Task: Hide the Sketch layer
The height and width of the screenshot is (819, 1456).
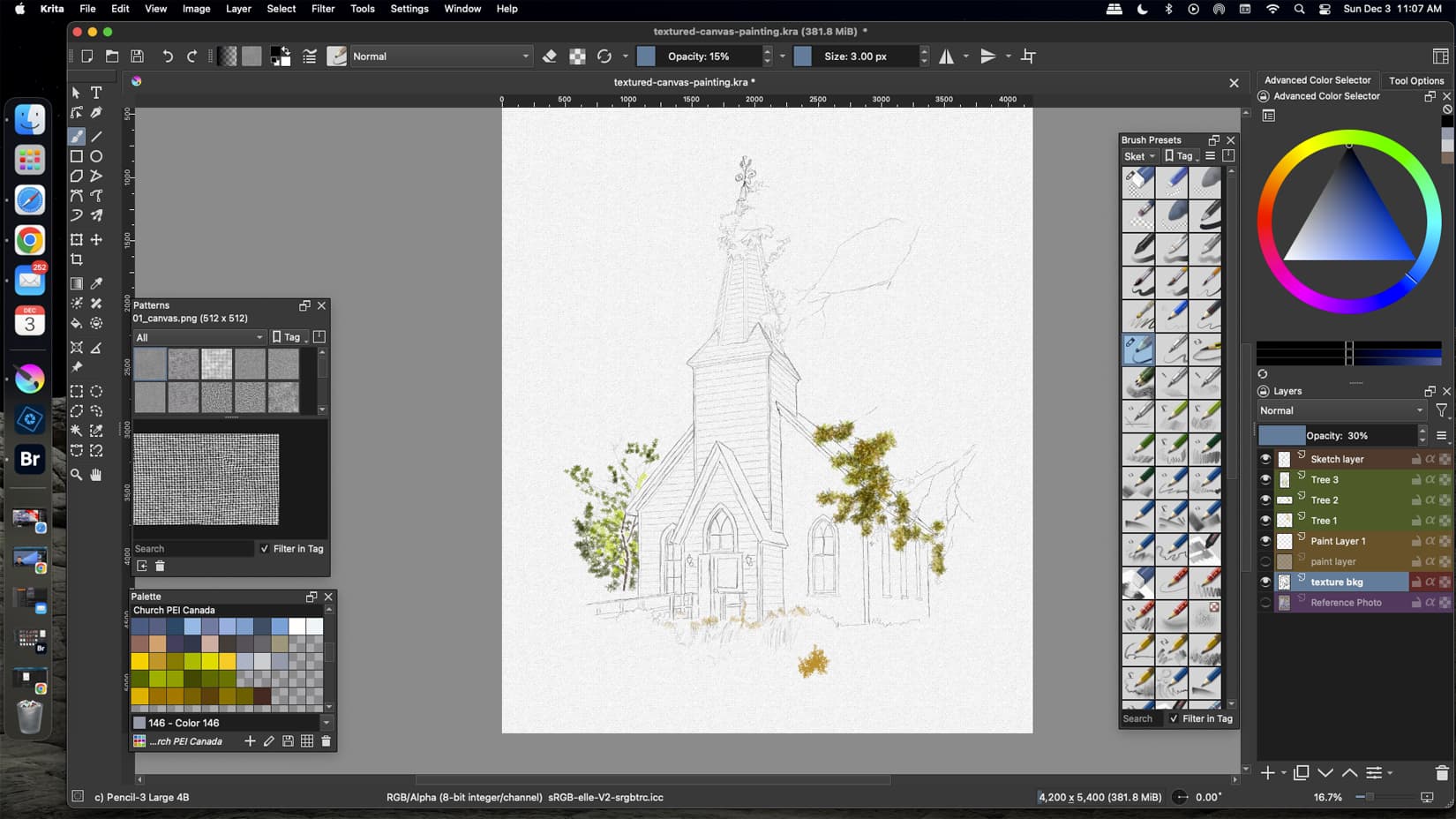Action: click(1265, 459)
